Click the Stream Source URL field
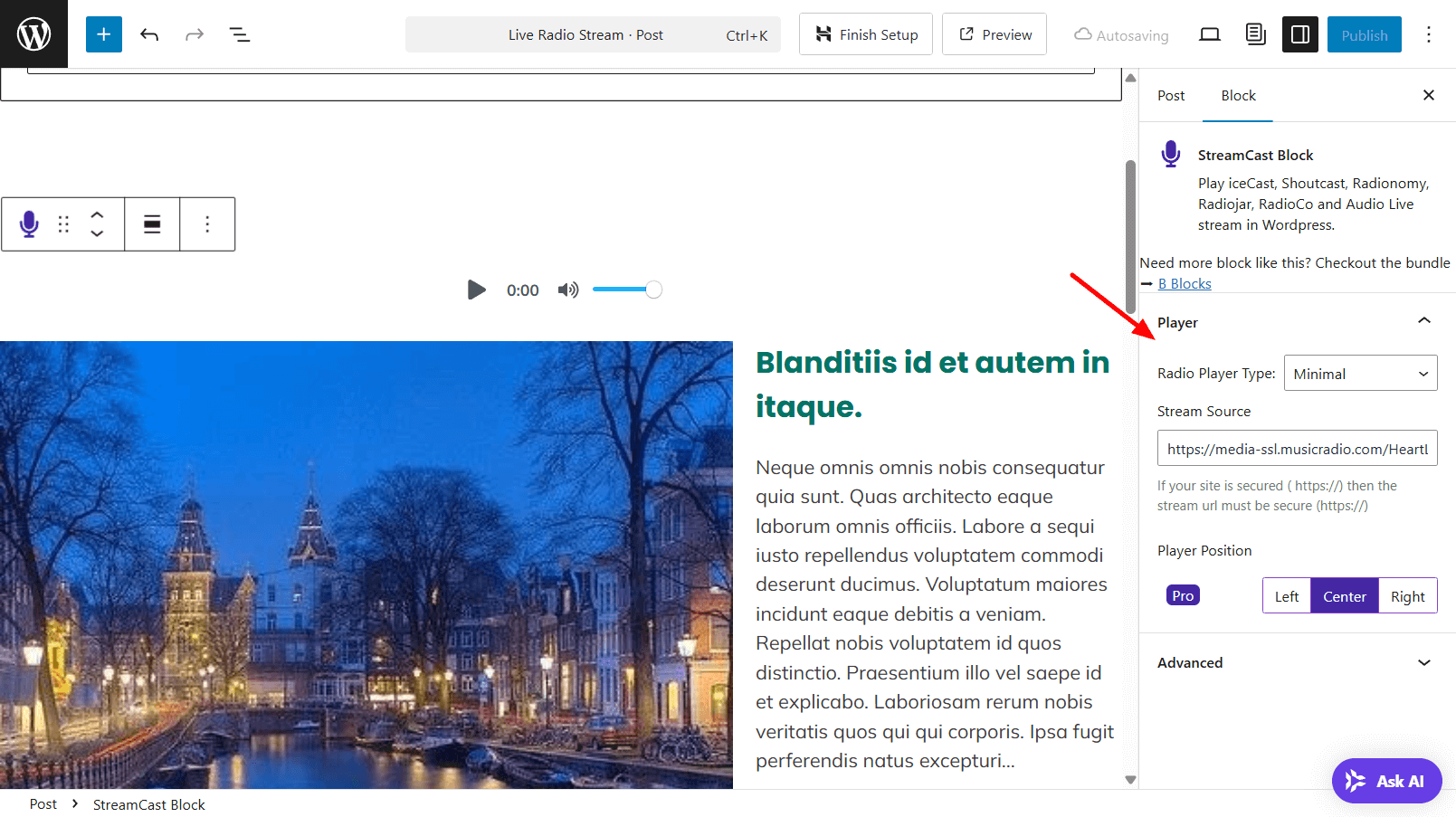 (x=1297, y=449)
